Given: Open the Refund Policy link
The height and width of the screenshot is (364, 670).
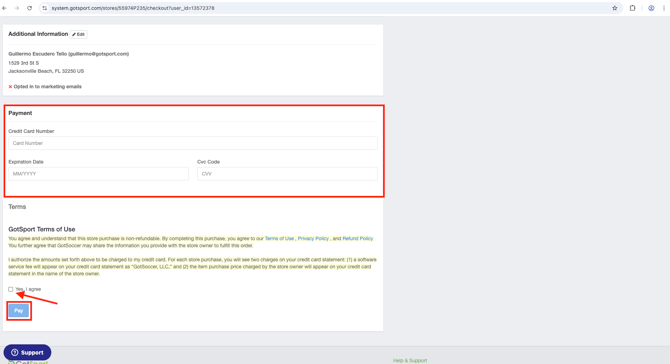Looking at the screenshot, I should (x=358, y=238).
